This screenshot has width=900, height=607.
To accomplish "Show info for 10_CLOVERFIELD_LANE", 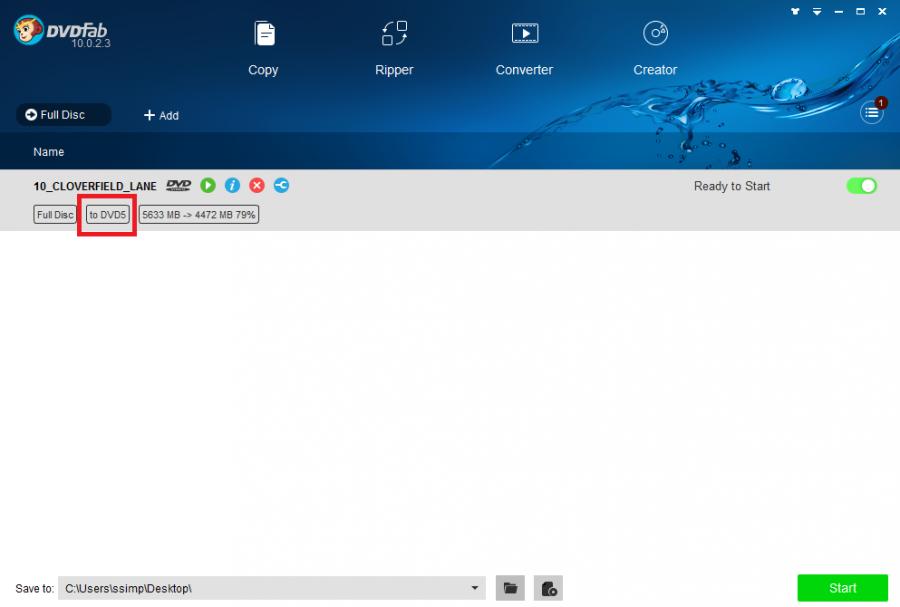I will [x=232, y=185].
